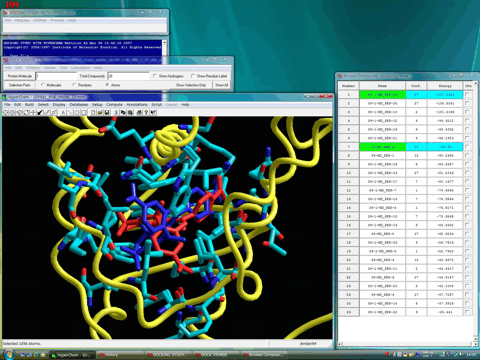Click the Energy column header
This screenshot has height=360, width=480.
(x=445, y=86)
